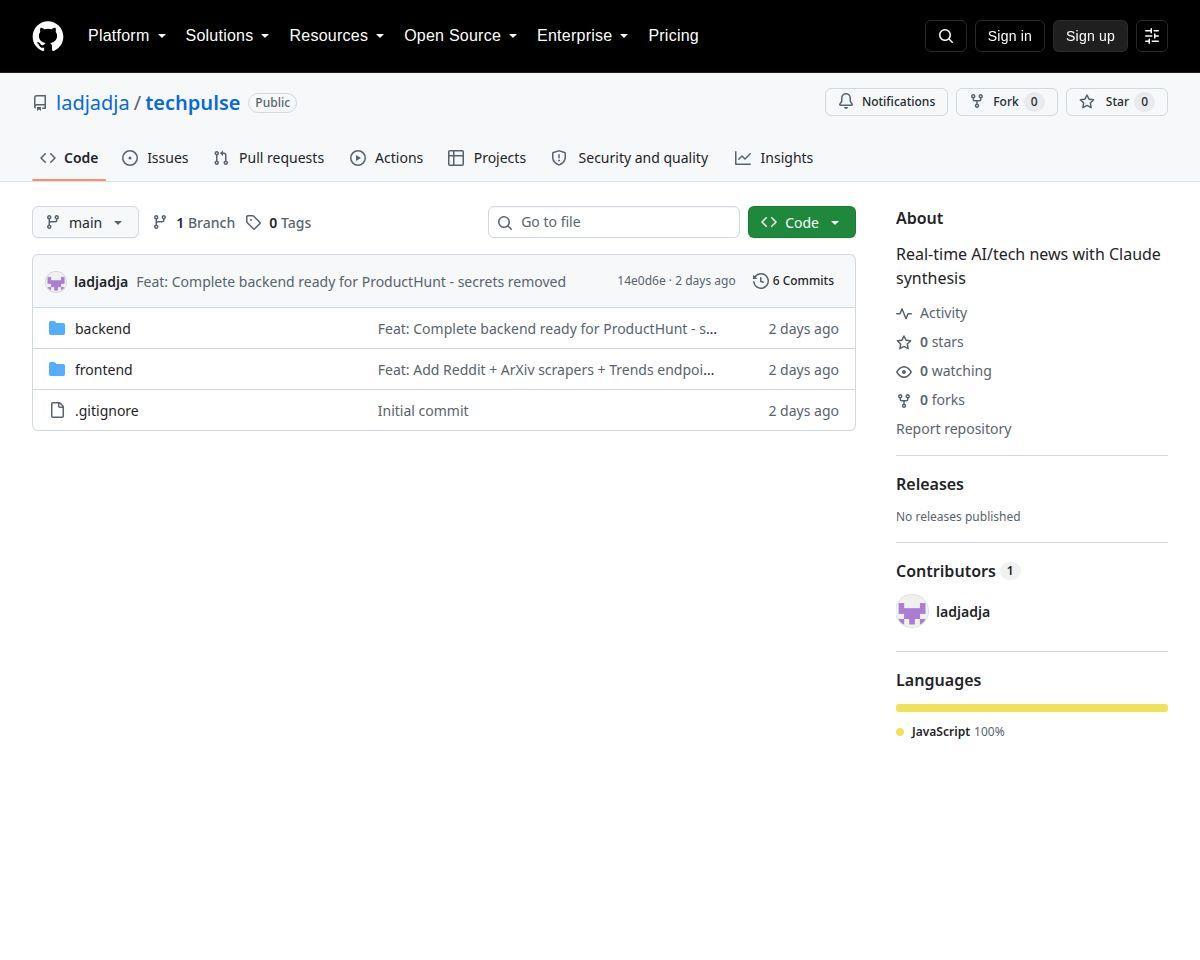Open the main branch selector dropdown
This screenshot has height=960, width=1200.
[x=85, y=223]
